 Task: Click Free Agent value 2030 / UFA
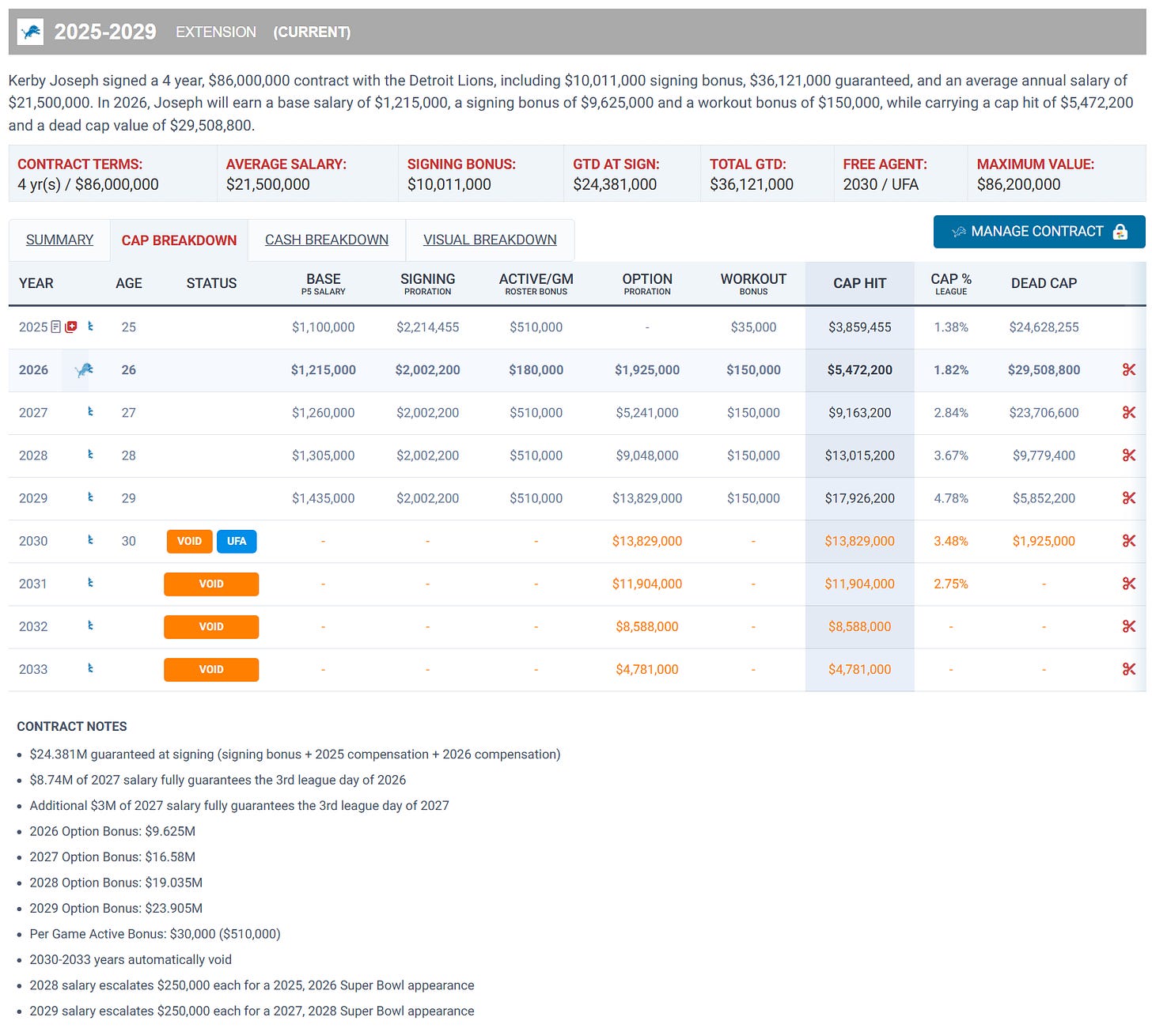[881, 184]
